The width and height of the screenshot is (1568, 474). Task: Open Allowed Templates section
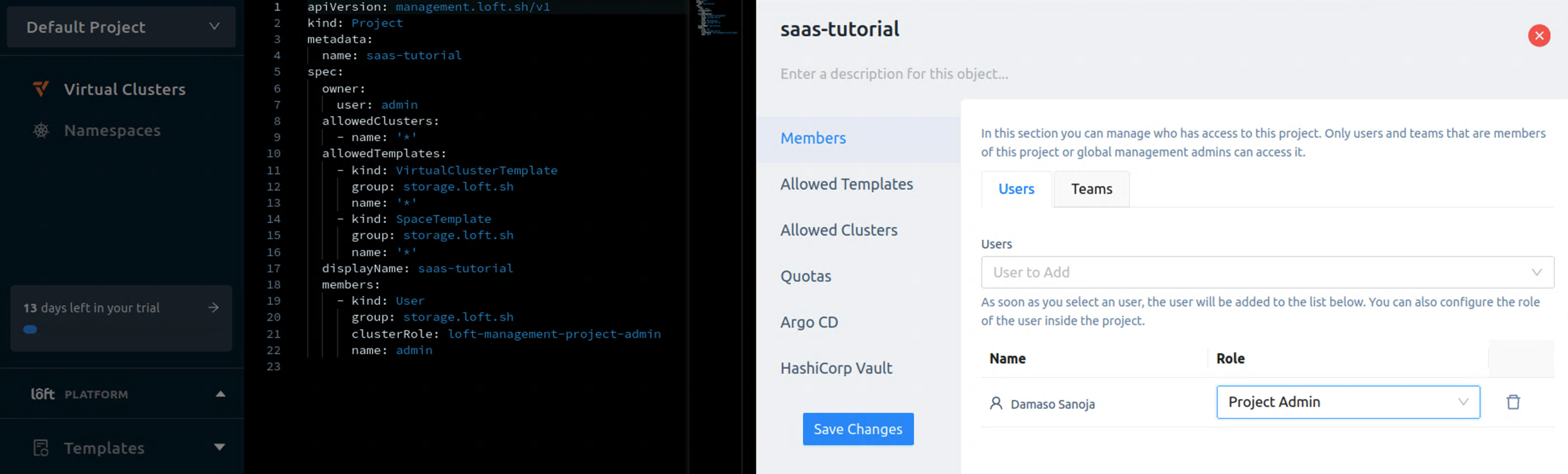(x=847, y=184)
